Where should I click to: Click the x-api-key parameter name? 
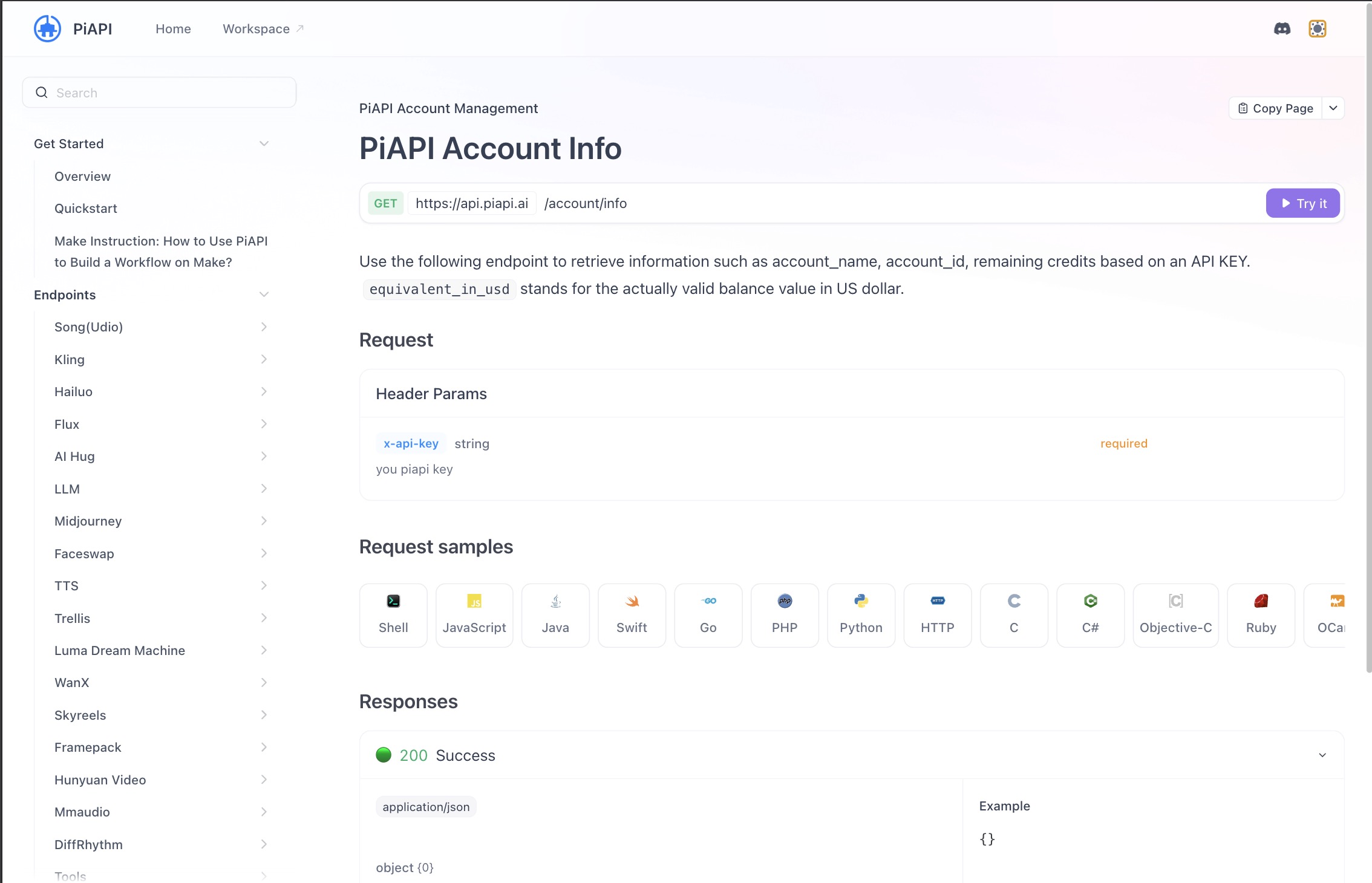[x=411, y=443]
